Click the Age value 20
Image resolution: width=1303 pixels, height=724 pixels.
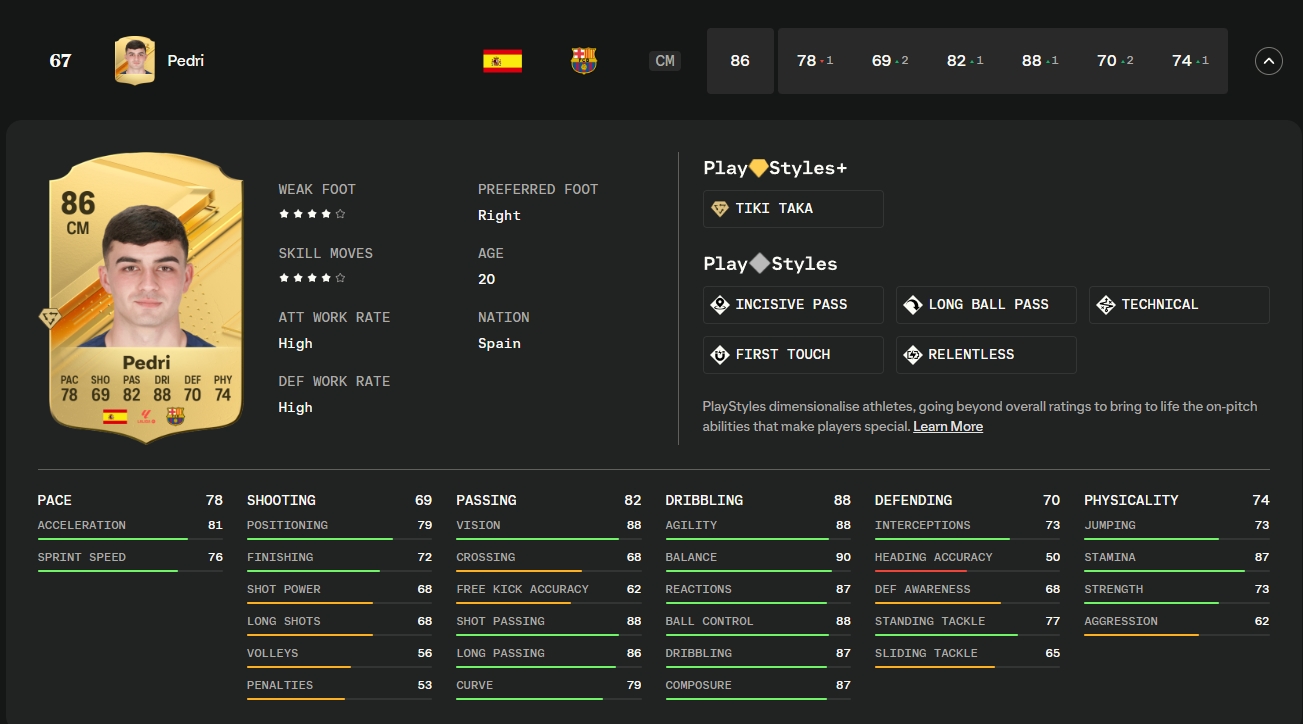[x=486, y=279]
